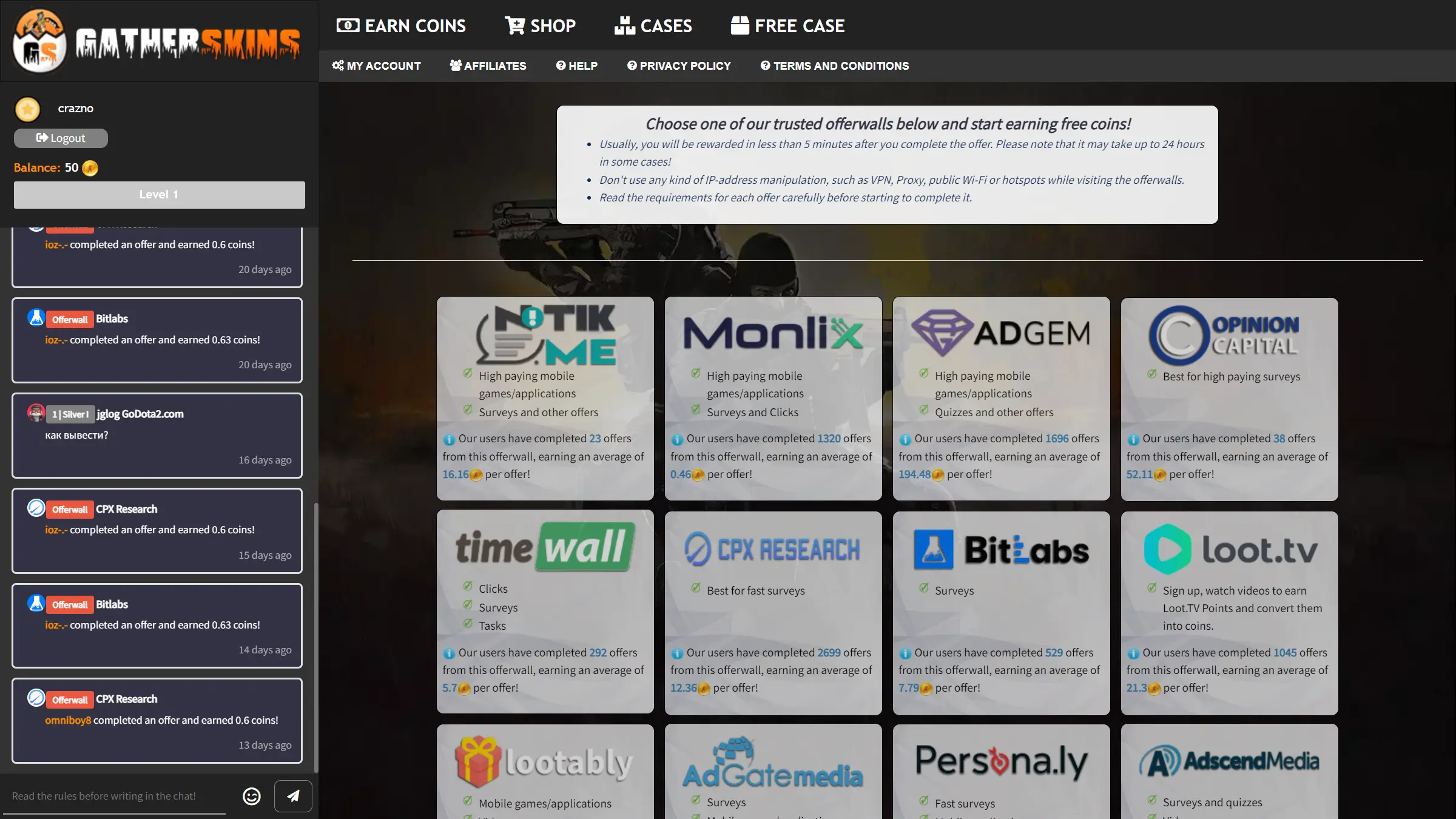Viewport: 1456px width, 819px height.
Task: Open the BitLabs offerwall
Action: coord(1001,612)
